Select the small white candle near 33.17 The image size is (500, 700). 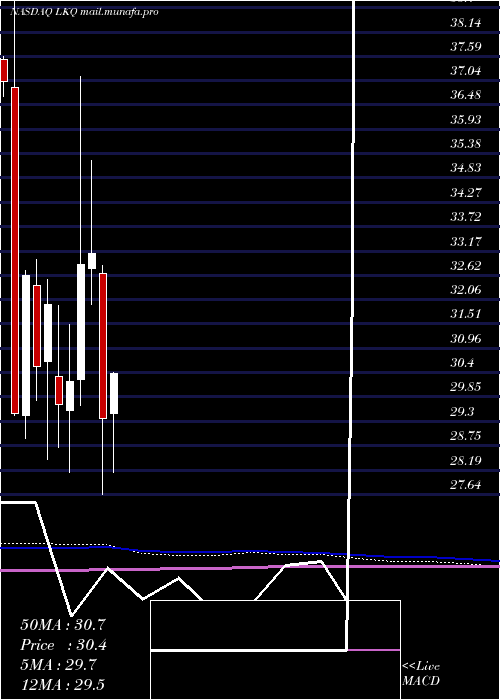click(92, 261)
